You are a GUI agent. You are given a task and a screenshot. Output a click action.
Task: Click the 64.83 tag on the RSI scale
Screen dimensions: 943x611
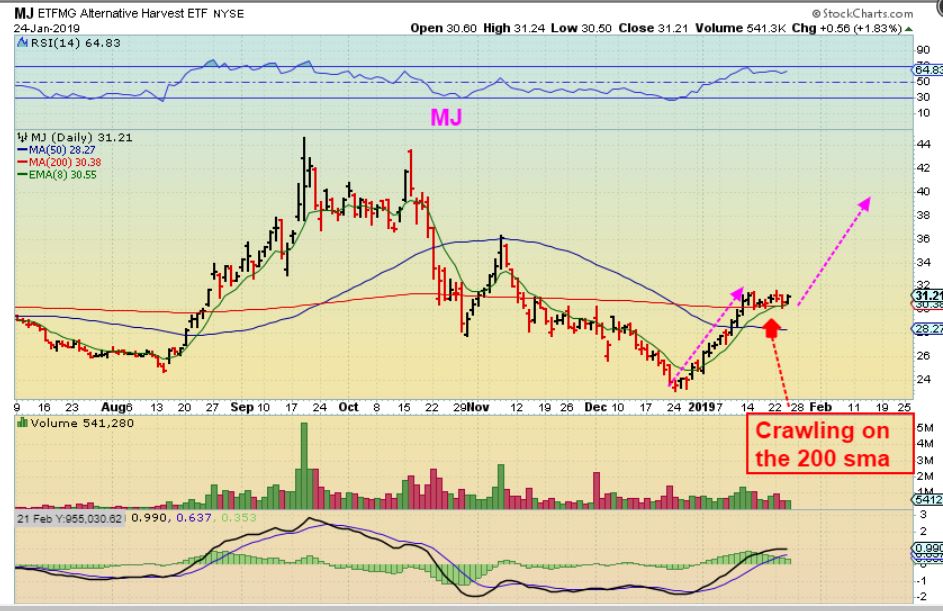pos(928,70)
